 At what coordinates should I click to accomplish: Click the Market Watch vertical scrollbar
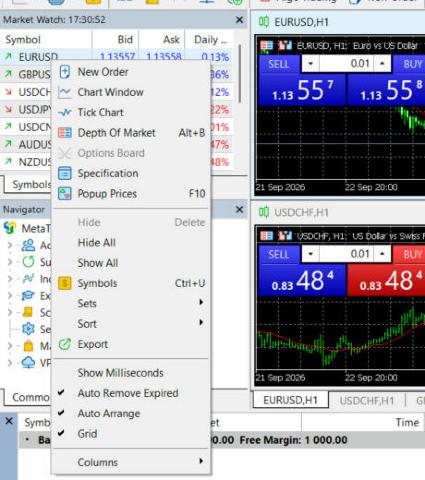point(240,73)
